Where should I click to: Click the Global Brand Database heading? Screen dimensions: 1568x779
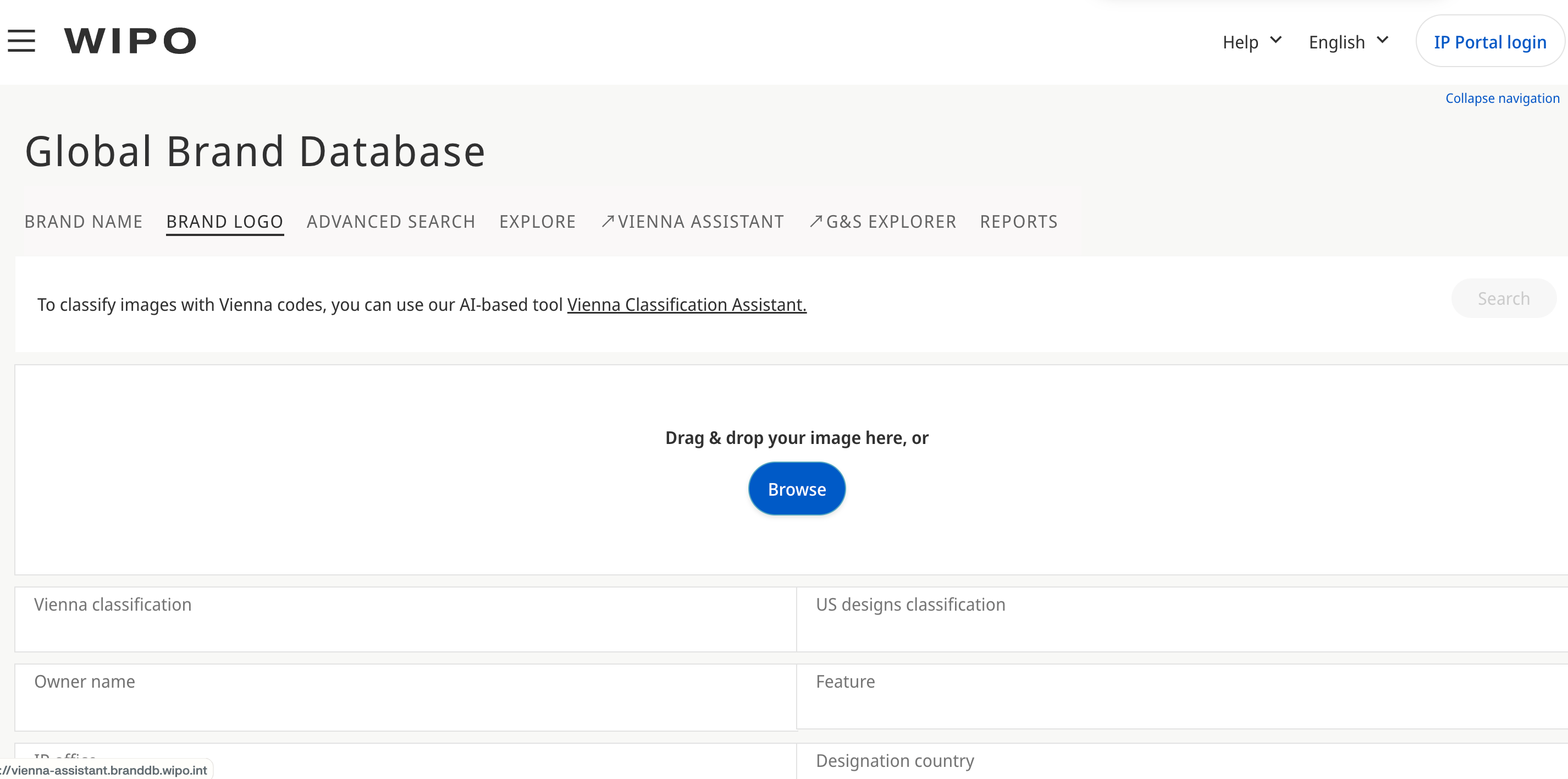click(255, 151)
